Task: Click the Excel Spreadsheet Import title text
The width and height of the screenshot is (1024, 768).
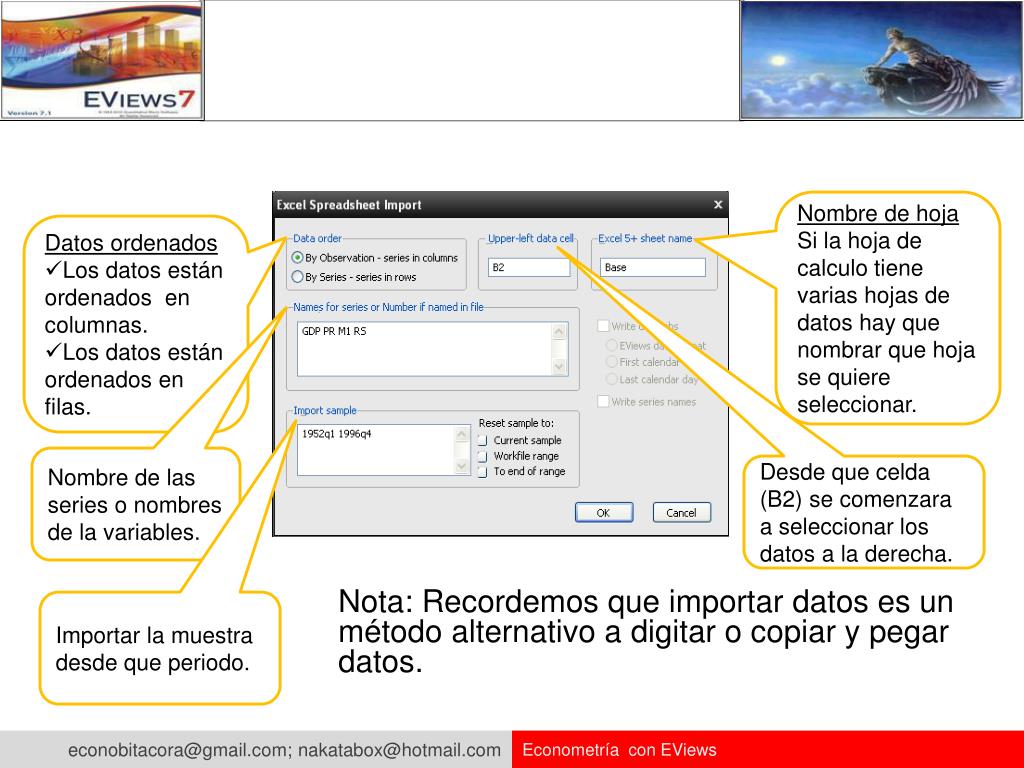Action: coord(349,205)
